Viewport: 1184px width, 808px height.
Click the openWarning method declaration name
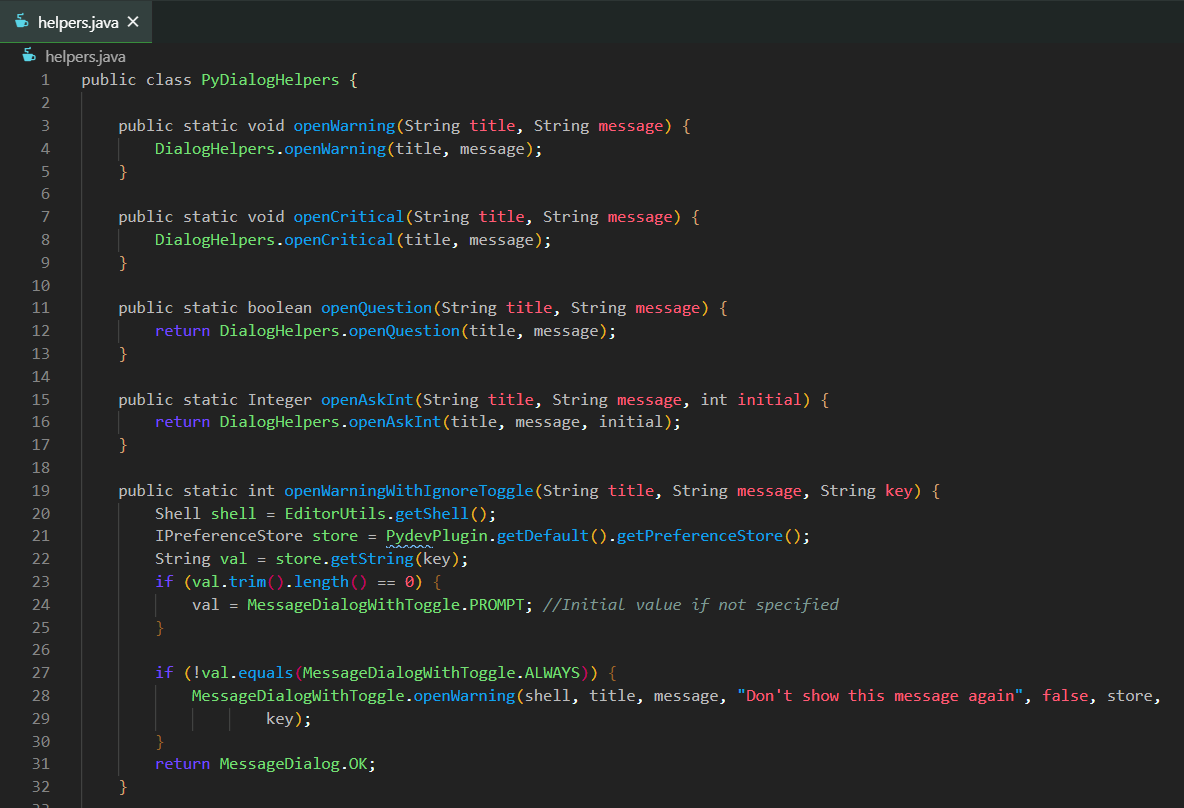(344, 125)
